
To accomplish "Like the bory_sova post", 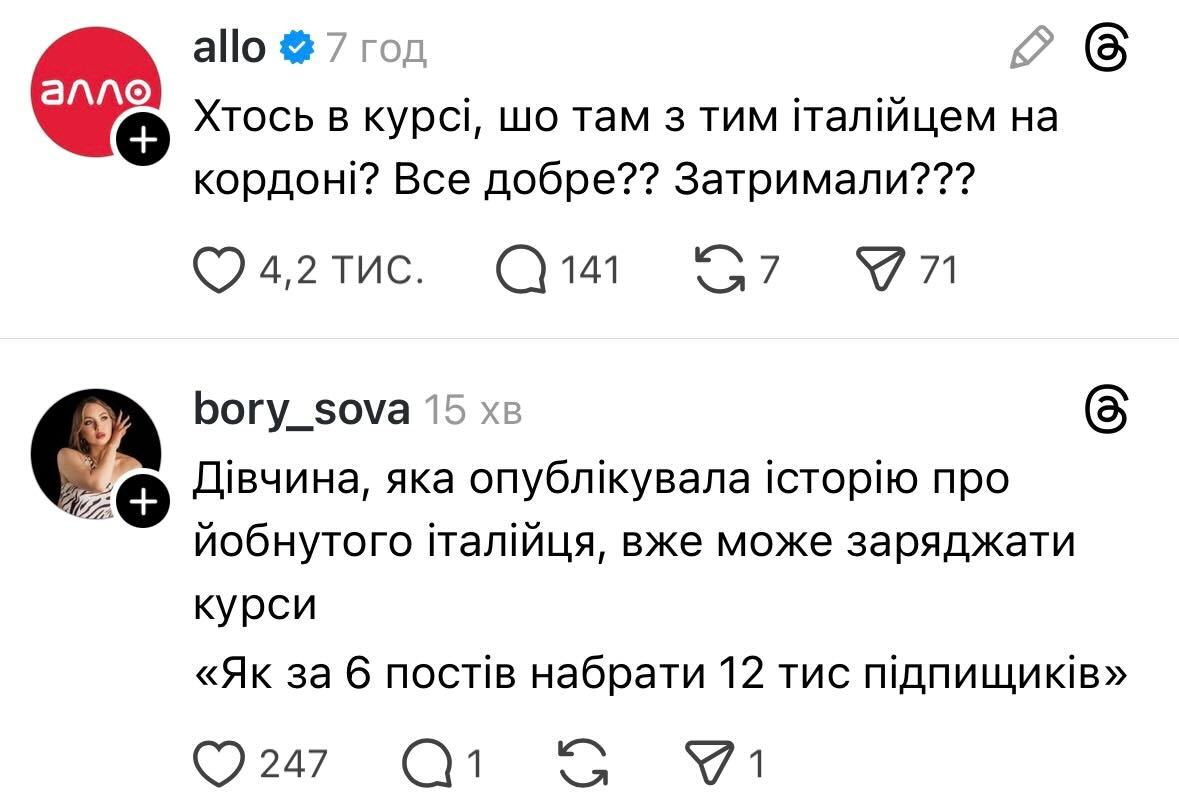I will click(x=220, y=764).
